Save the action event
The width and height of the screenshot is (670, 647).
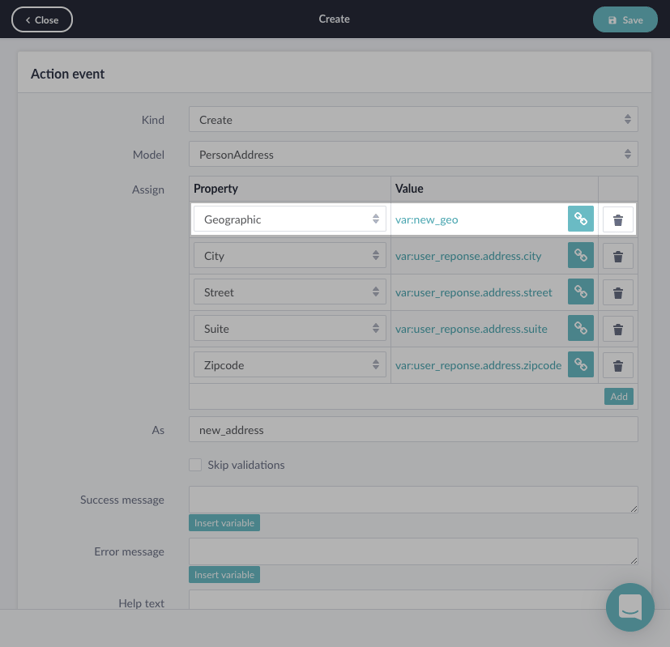[624, 20]
